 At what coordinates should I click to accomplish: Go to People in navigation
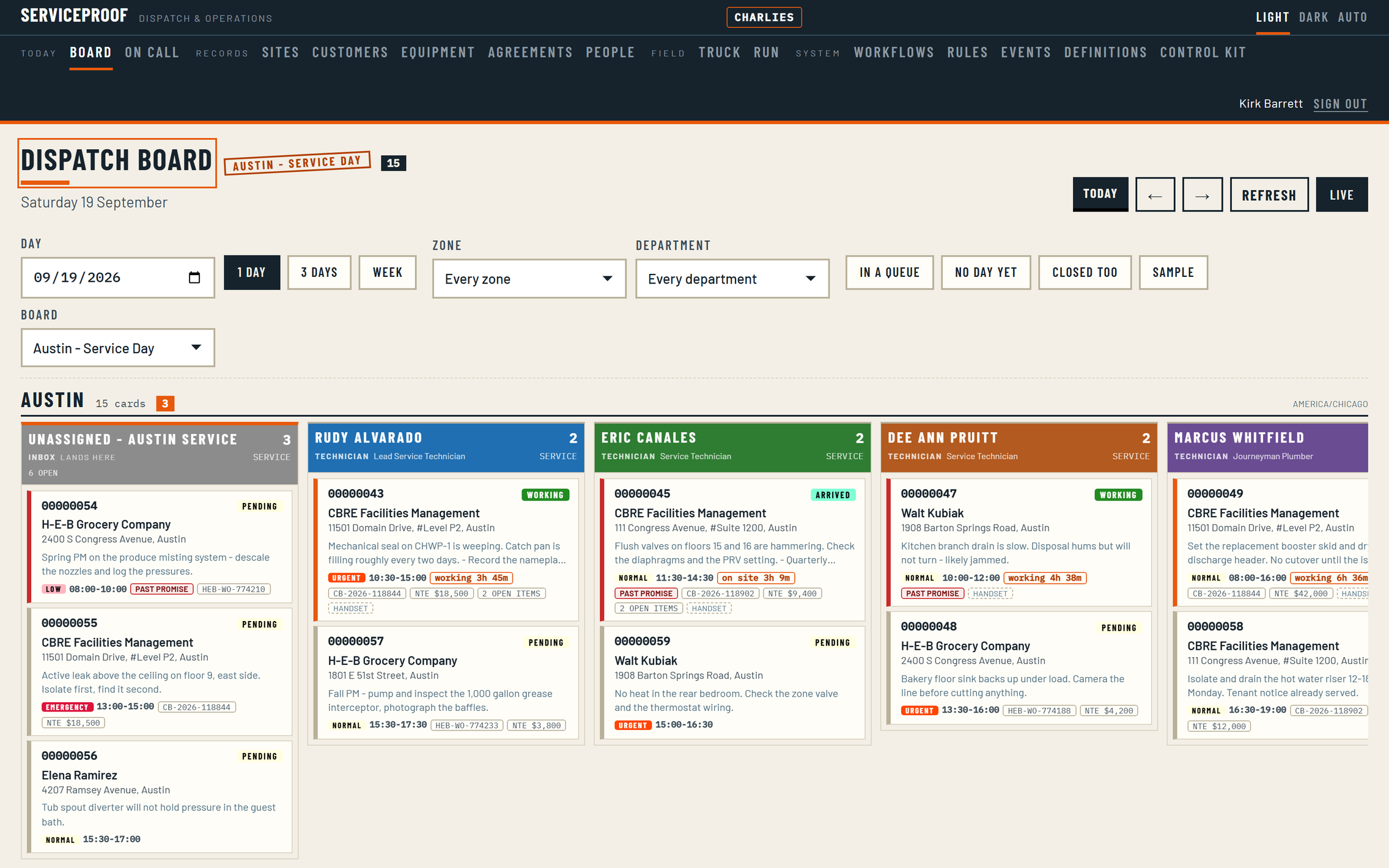[x=610, y=53]
